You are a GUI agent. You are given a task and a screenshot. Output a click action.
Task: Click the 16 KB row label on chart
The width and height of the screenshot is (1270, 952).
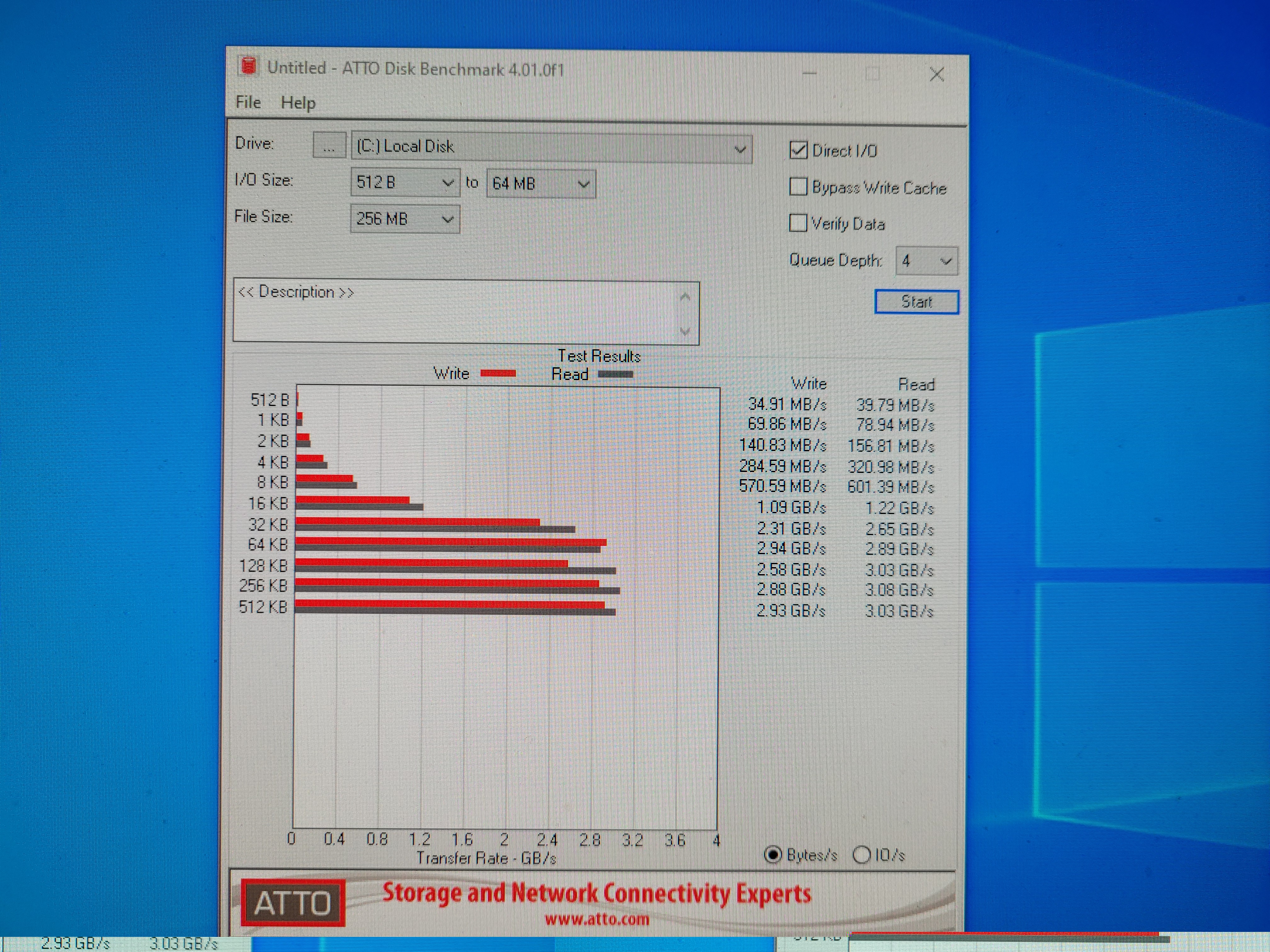(x=267, y=504)
